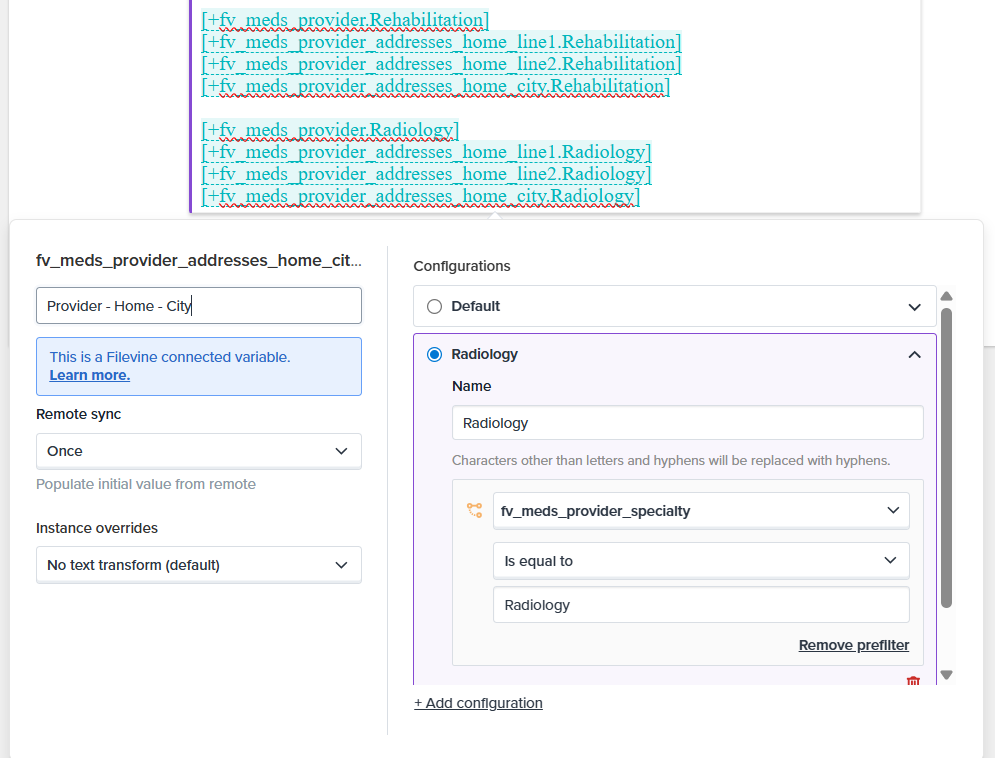The width and height of the screenshot is (995, 758).
Task: Select the Default configuration radio button
Action: (434, 307)
